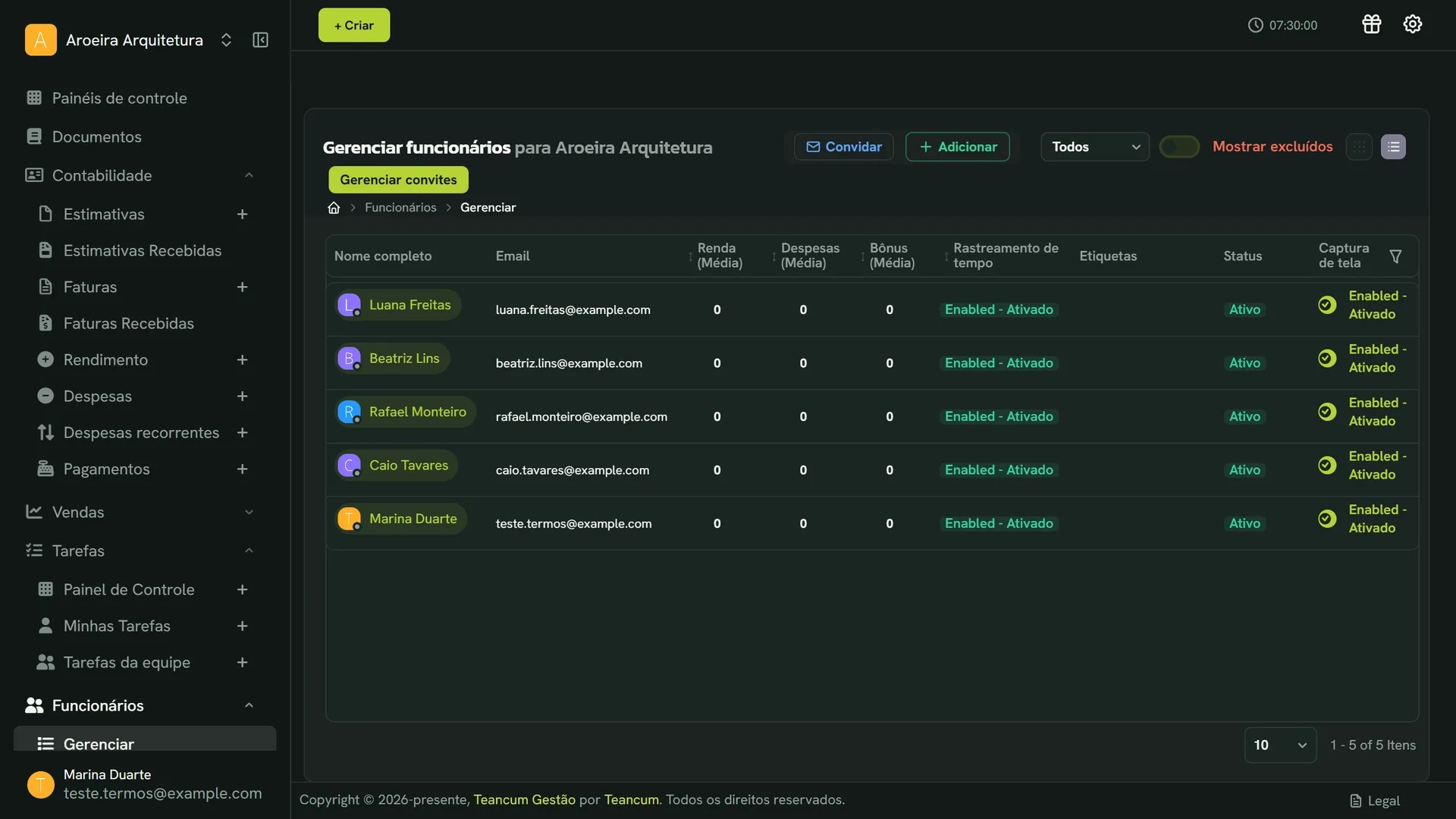Click caio.tavares@example.com email cell
The width and height of the screenshot is (1456, 819).
click(573, 470)
